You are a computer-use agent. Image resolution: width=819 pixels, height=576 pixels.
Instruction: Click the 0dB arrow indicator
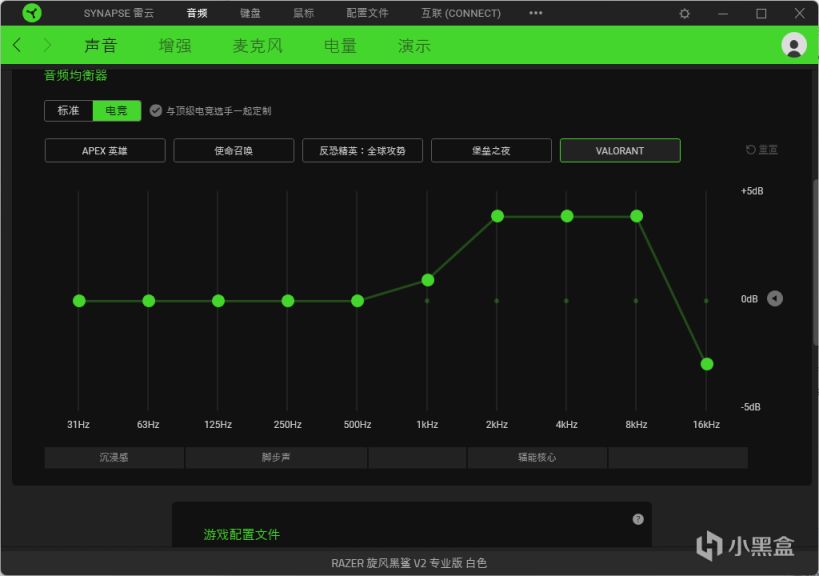click(x=775, y=299)
